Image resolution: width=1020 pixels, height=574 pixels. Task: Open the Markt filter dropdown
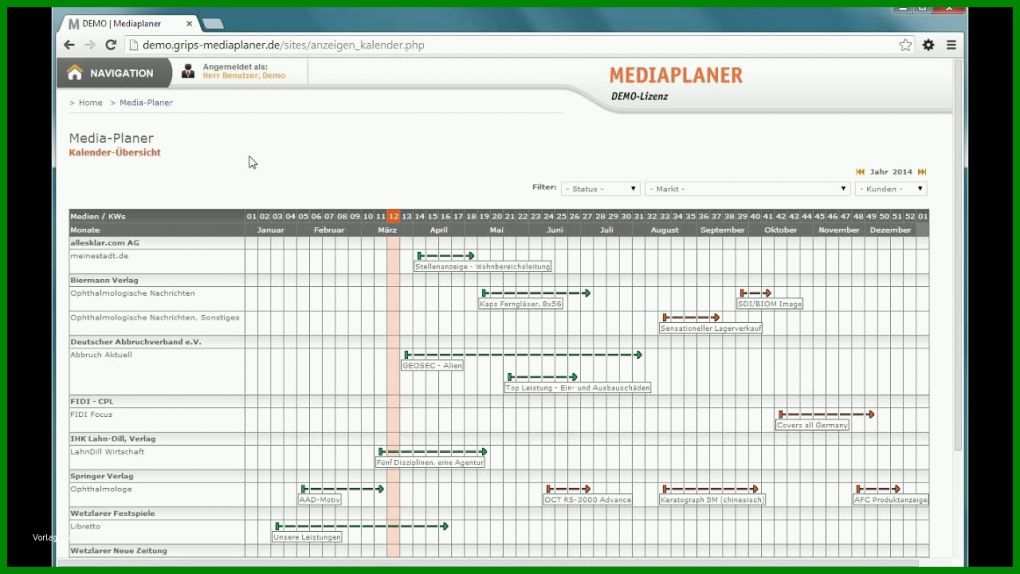point(748,189)
